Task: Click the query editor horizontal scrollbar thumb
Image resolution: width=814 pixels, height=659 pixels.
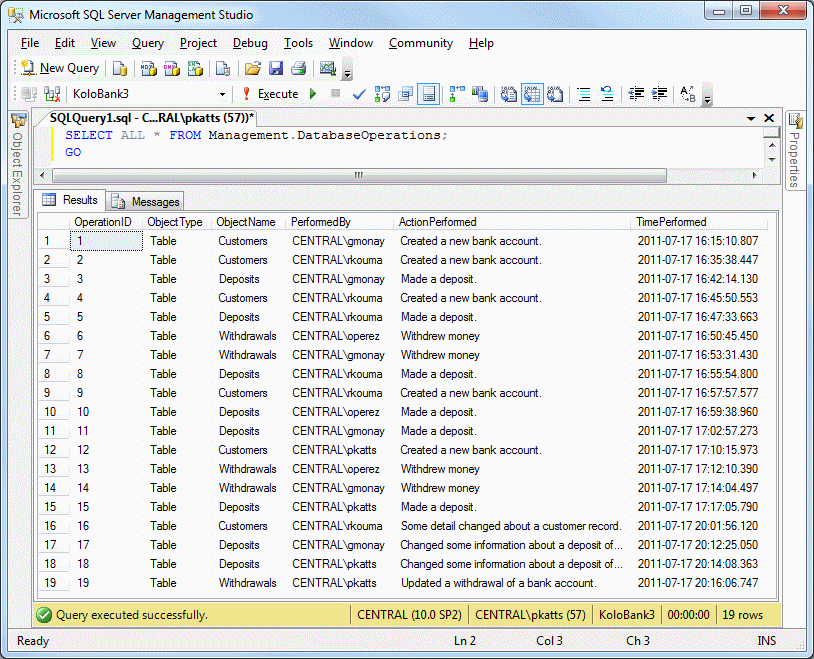Action: (359, 176)
